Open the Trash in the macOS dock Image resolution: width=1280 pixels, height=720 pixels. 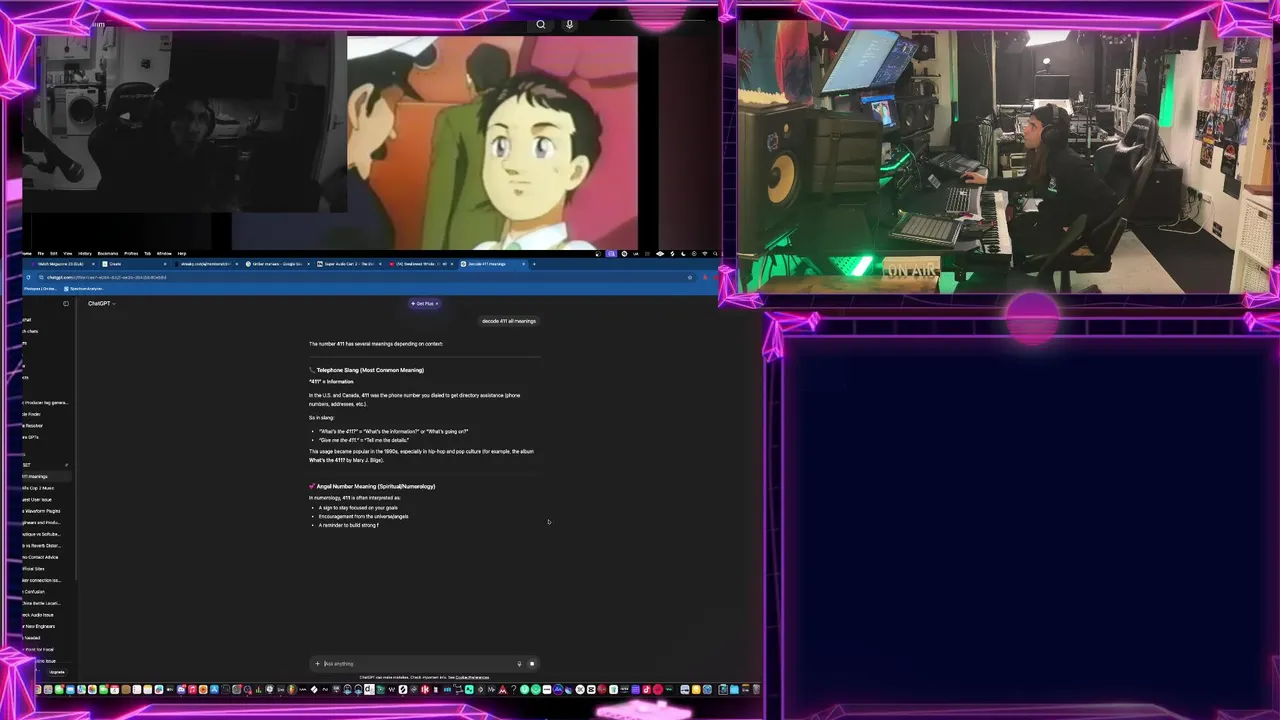755,689
